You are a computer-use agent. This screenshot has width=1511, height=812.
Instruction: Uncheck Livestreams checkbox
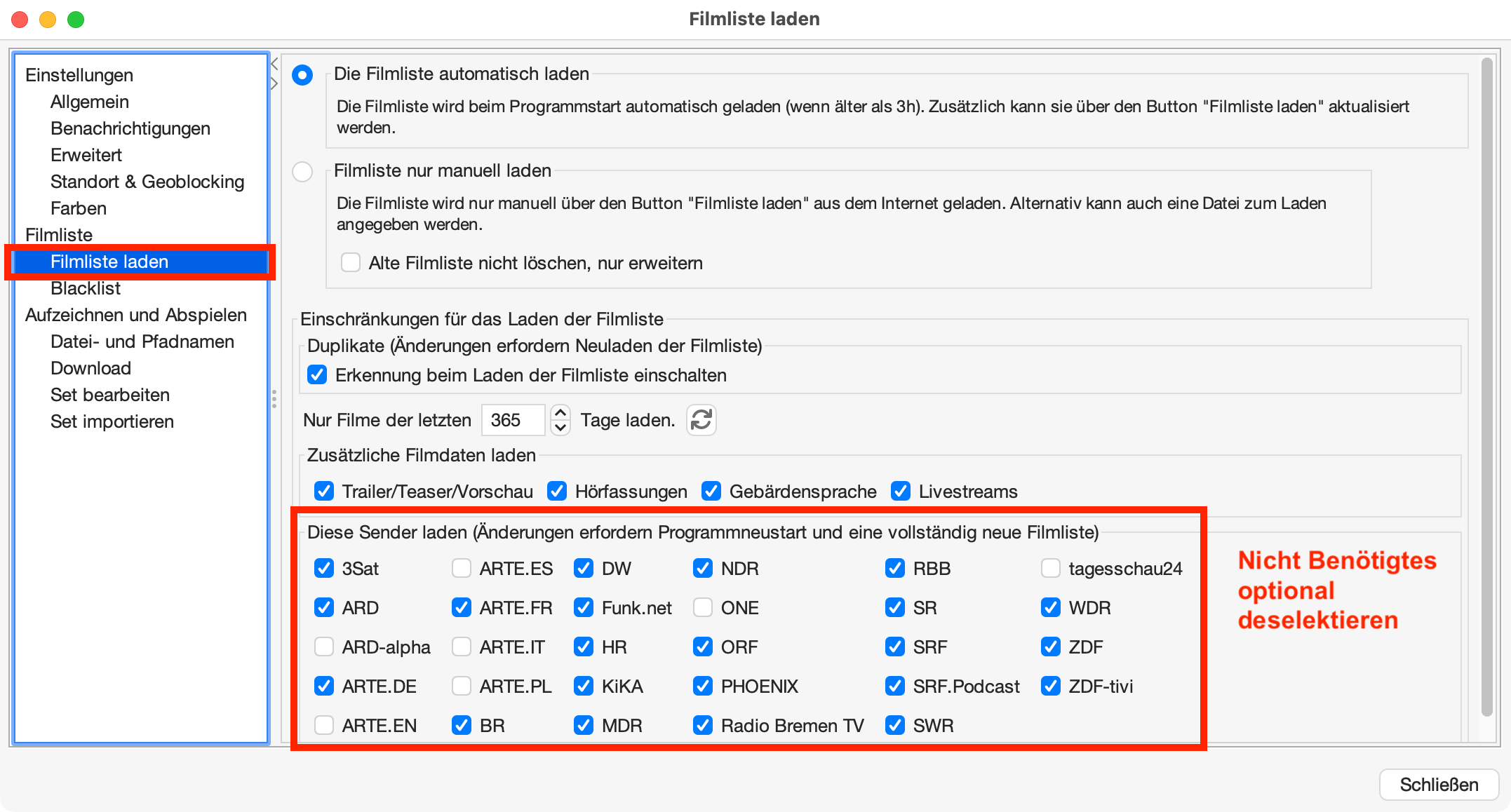click(901, 492)
